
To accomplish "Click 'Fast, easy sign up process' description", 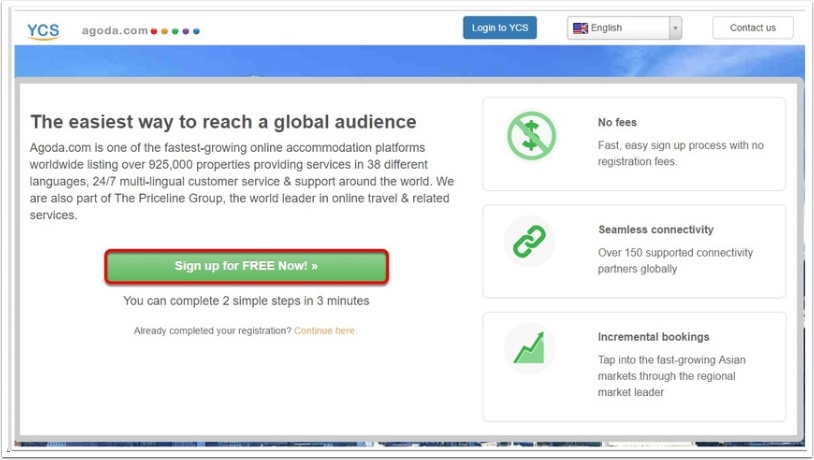I will pyautogui.click(x=681, y=153).
